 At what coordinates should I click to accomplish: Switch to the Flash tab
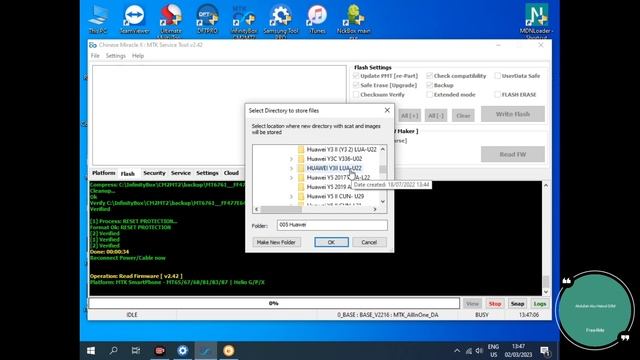[128, 173]
